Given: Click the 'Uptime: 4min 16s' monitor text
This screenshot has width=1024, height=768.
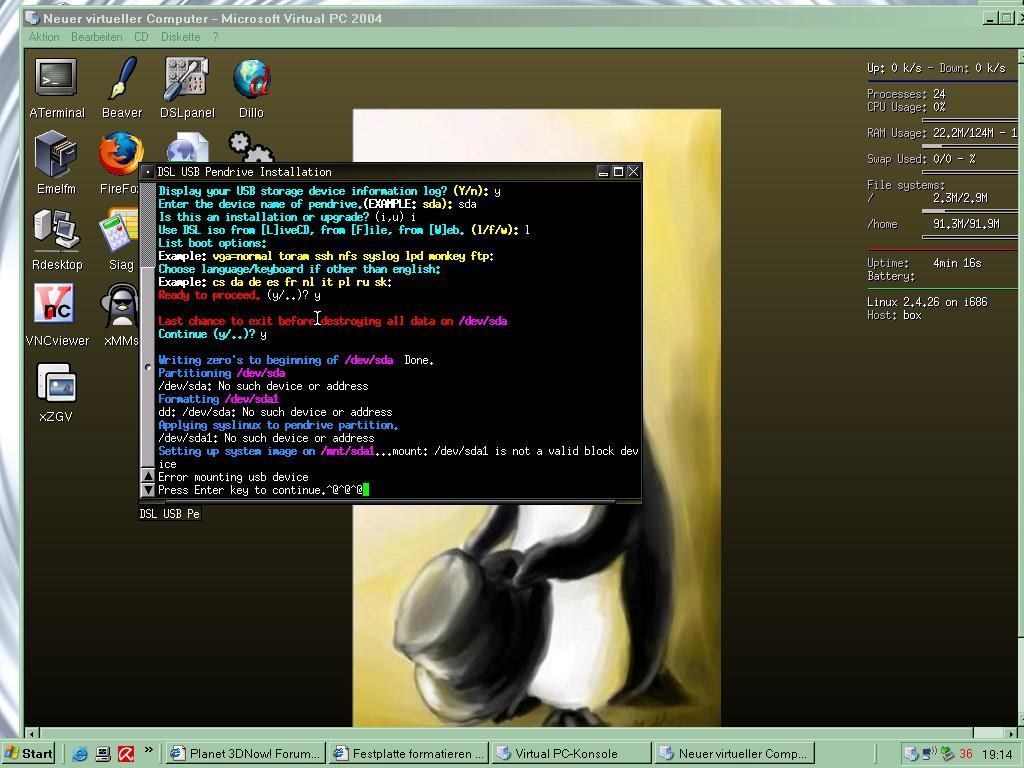Looking at the screenshot, I should tap(924, 263).
